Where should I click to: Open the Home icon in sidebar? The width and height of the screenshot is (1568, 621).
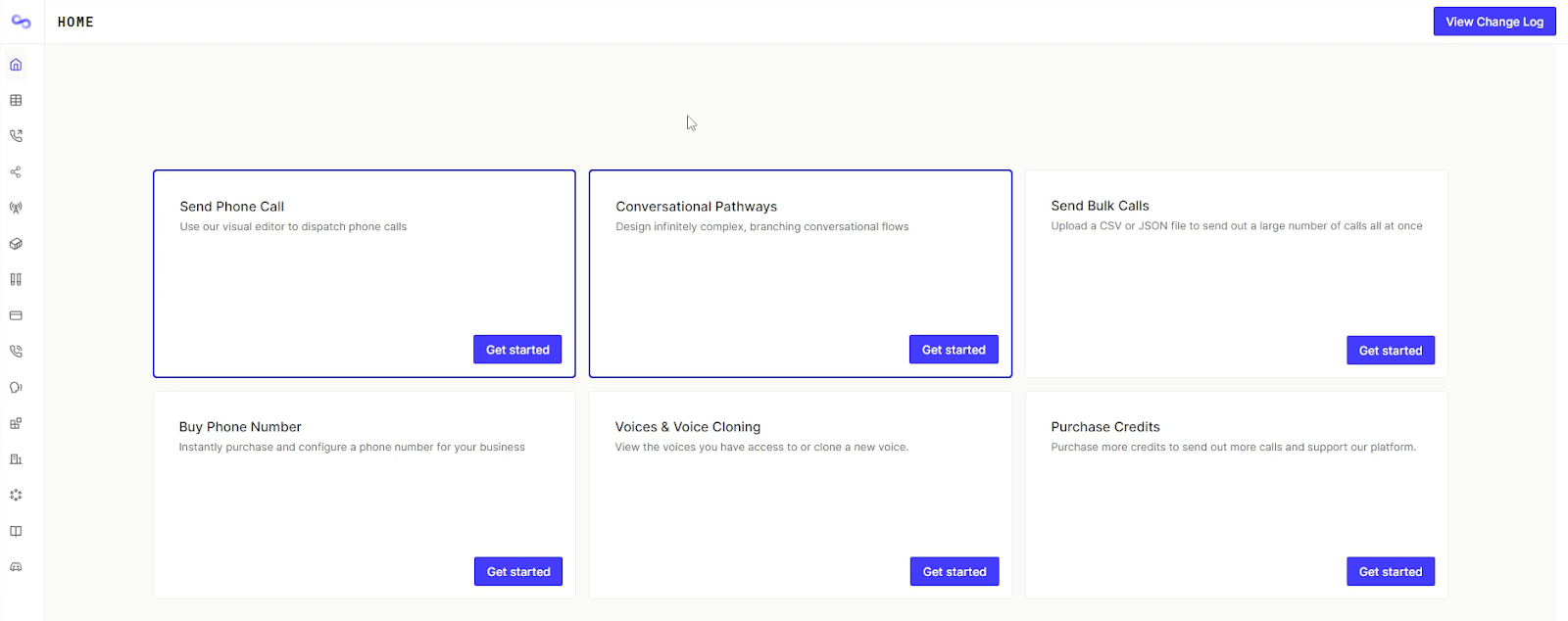click(16, 65)
